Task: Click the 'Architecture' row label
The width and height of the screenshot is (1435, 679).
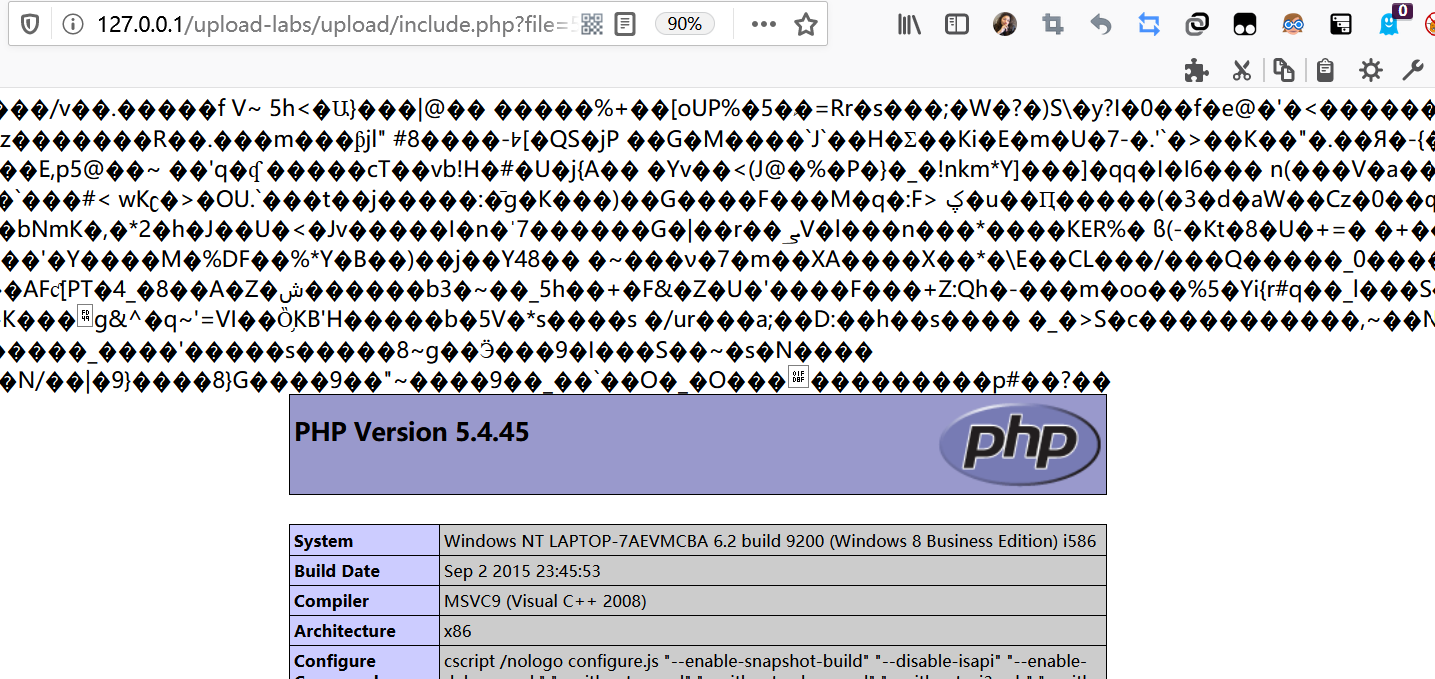Action: pyautogui.click(x=345, y=631)
